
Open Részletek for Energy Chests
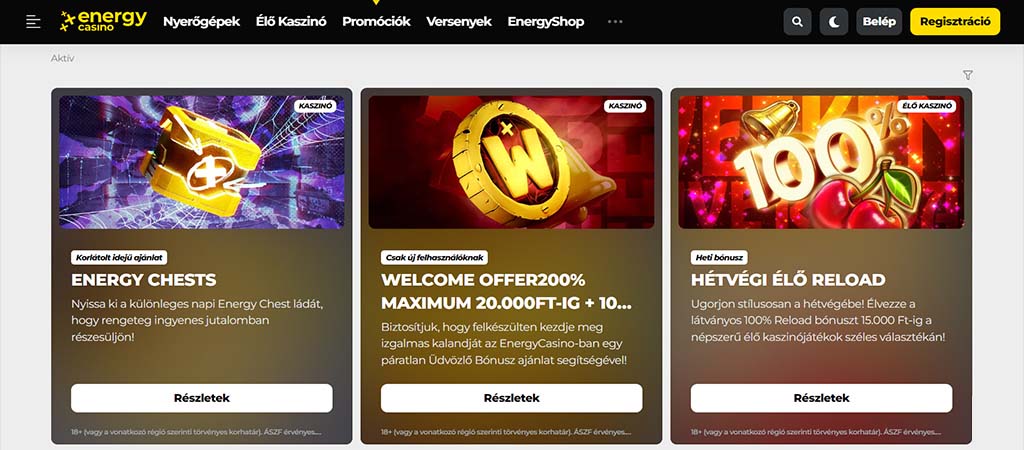[202, 398]
